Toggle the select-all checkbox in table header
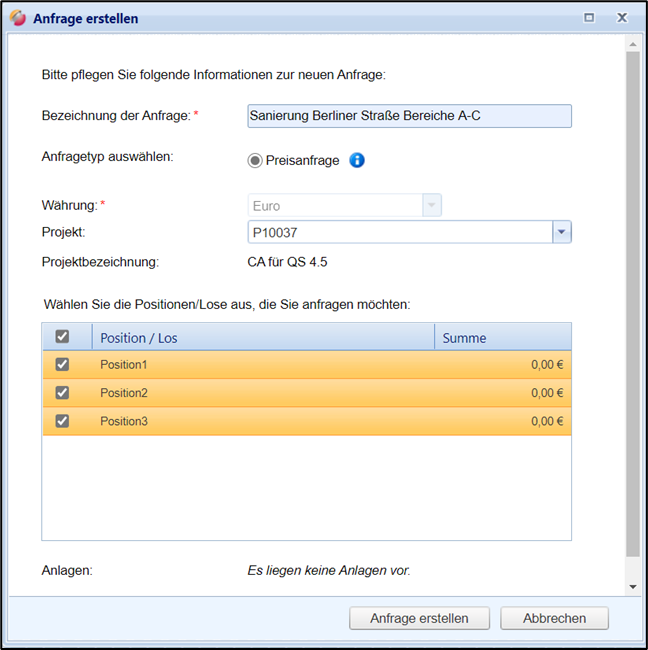This screenshot has height=650, width=648. click(62, 337)
